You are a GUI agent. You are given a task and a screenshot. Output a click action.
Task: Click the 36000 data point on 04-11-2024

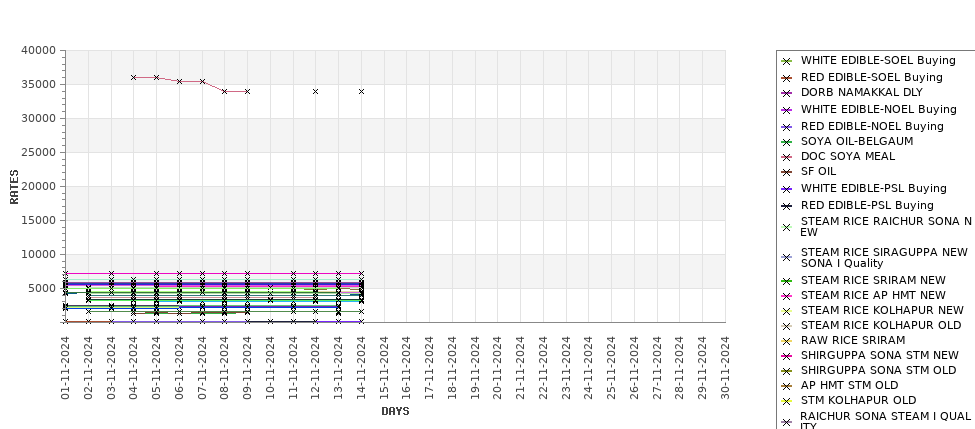point(133,77)
